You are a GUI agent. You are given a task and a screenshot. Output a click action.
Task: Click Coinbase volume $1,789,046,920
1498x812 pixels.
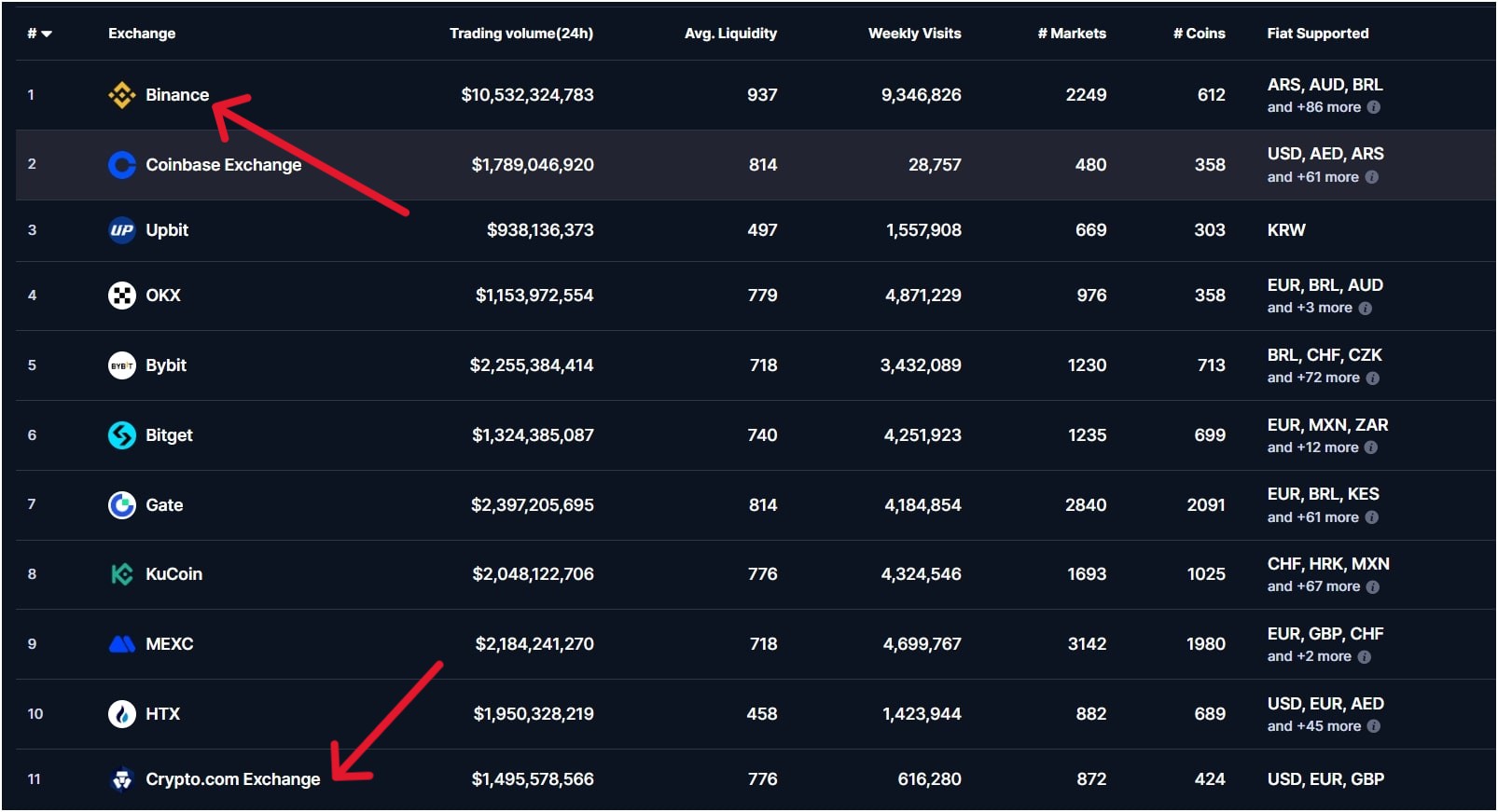tap(533, 165)
